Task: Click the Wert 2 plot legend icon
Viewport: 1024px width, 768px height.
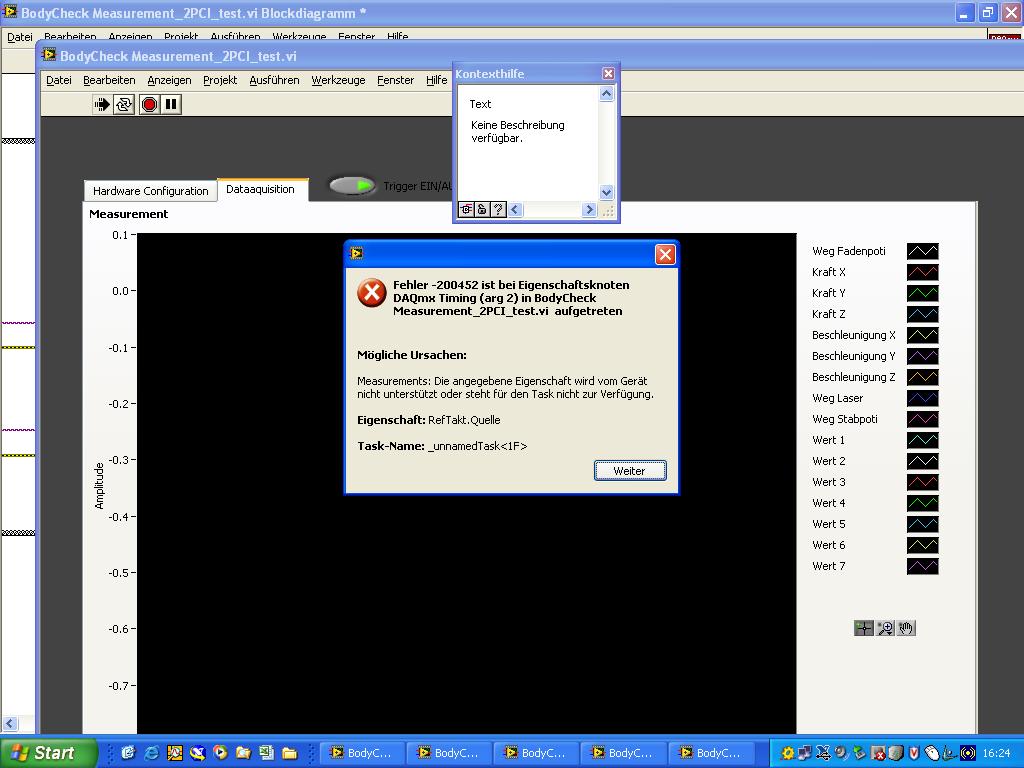Action: [923, 461]
